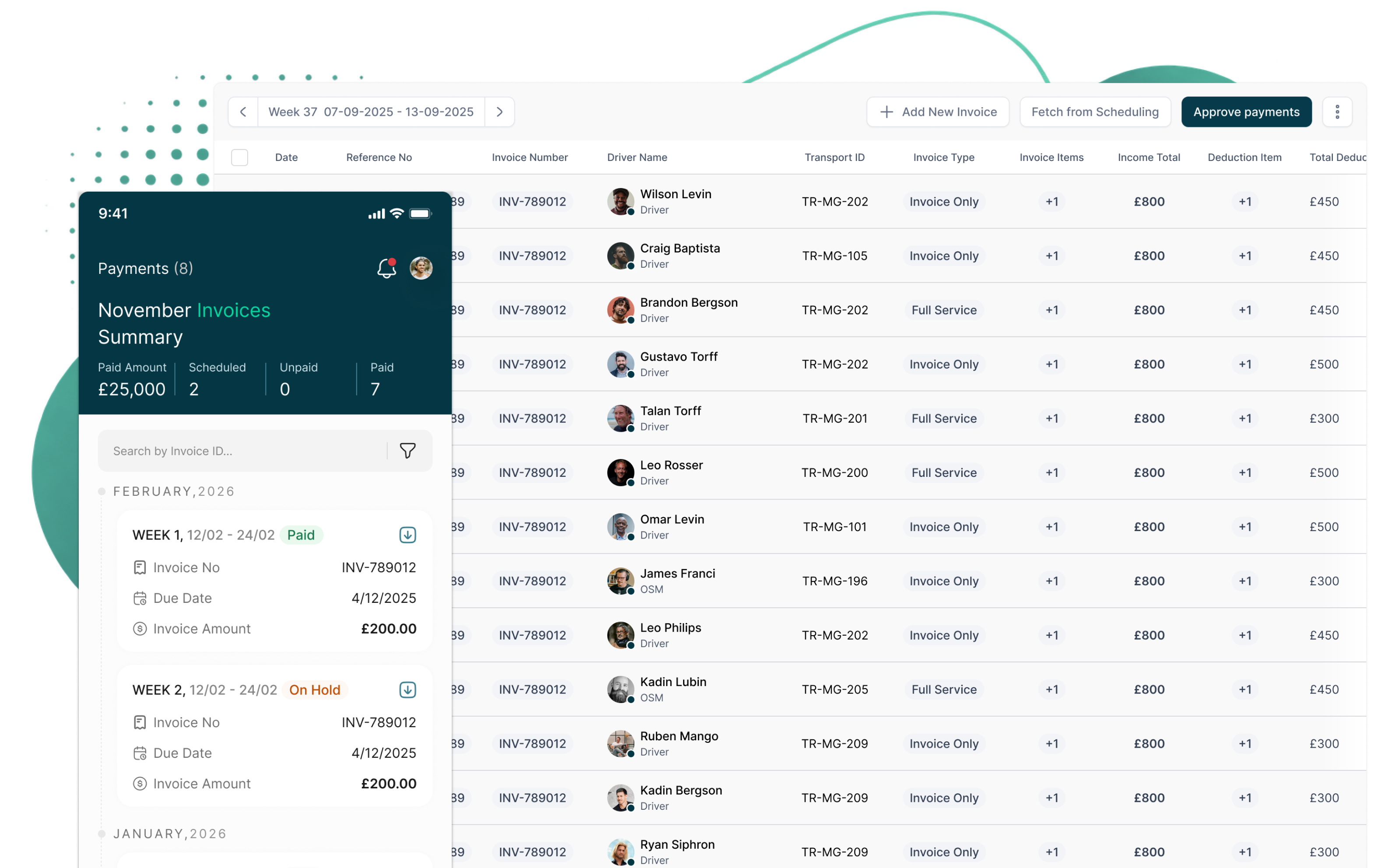Viewport: 1388px width, 868px height.
Task: Sort by the Invoice Type column header
Action: coord(944,157)
